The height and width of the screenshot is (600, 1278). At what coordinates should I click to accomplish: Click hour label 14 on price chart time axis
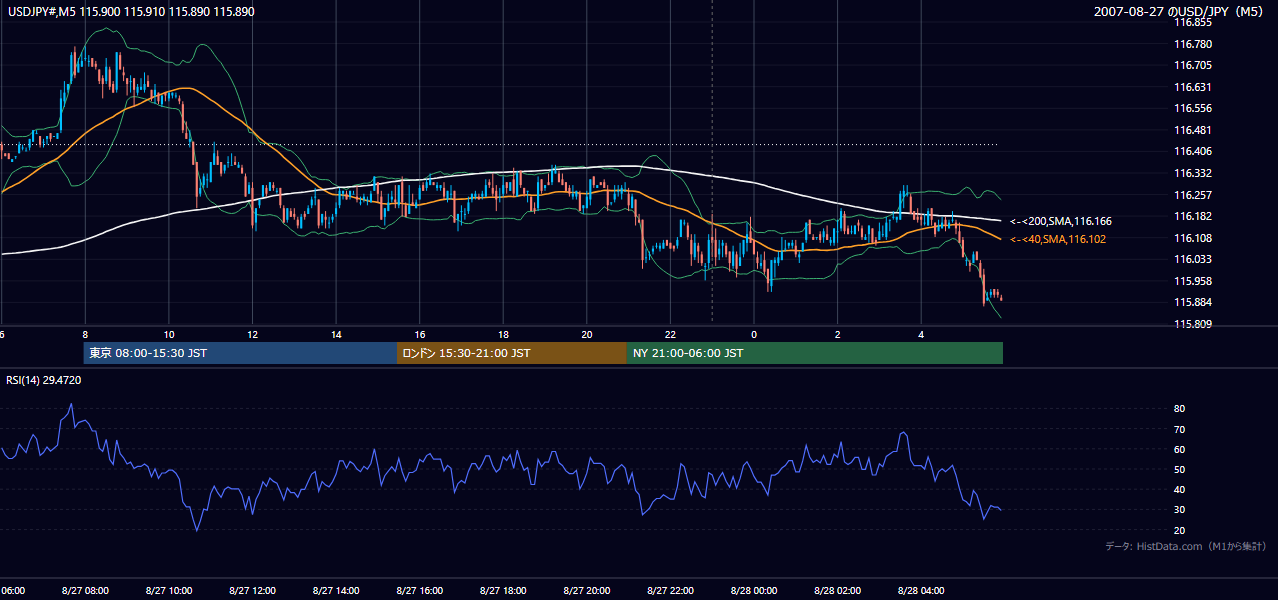[336, 334]
